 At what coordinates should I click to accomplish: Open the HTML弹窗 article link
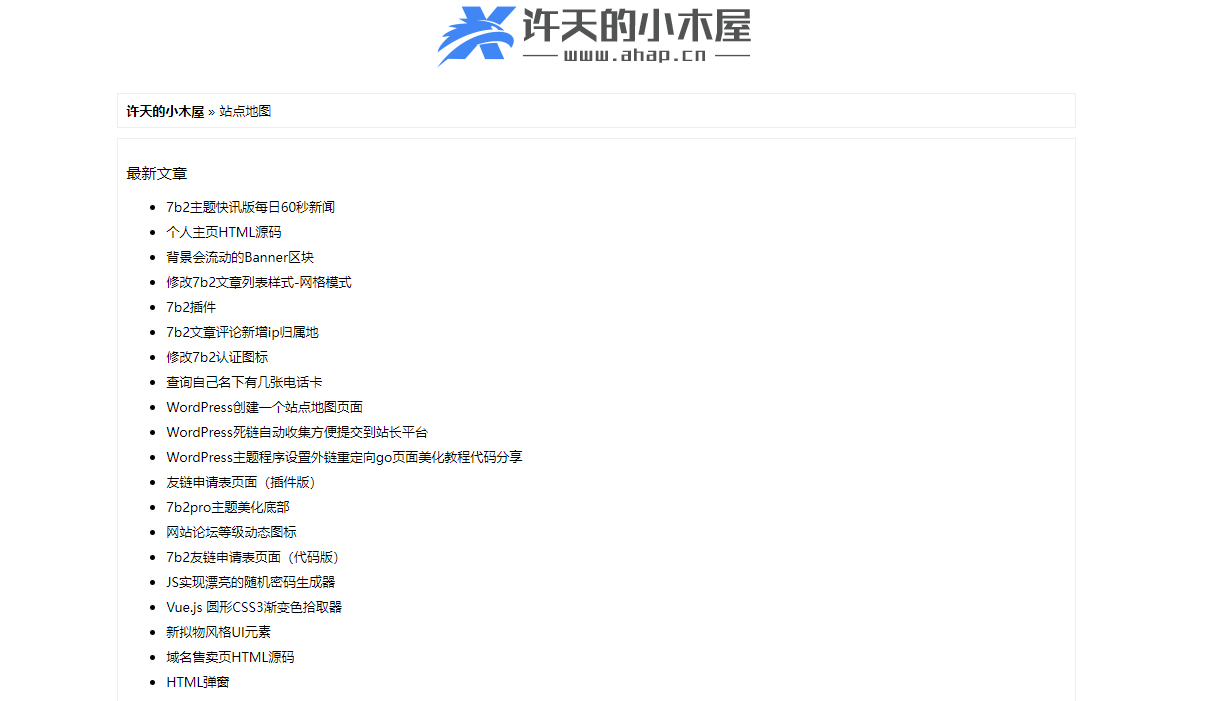point(198,682)
